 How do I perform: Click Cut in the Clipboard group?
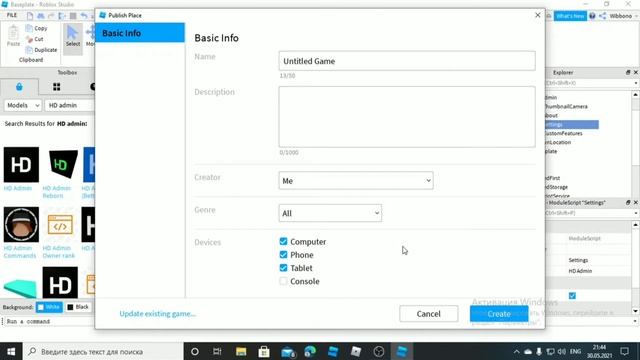(35, 39)
